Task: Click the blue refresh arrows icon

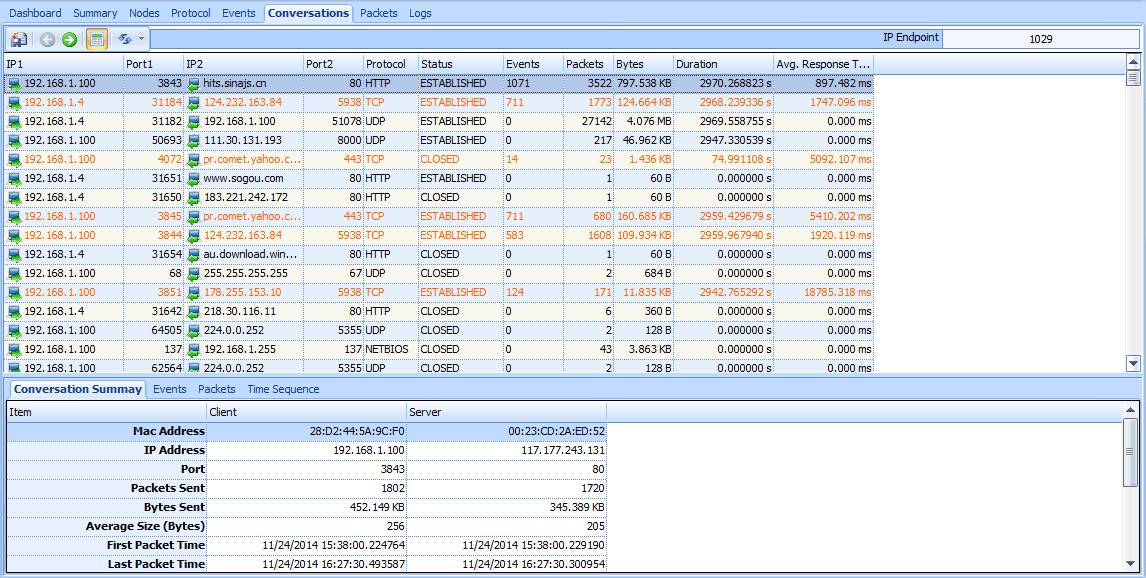Action: pyautogui.click(x=125, y=40)
